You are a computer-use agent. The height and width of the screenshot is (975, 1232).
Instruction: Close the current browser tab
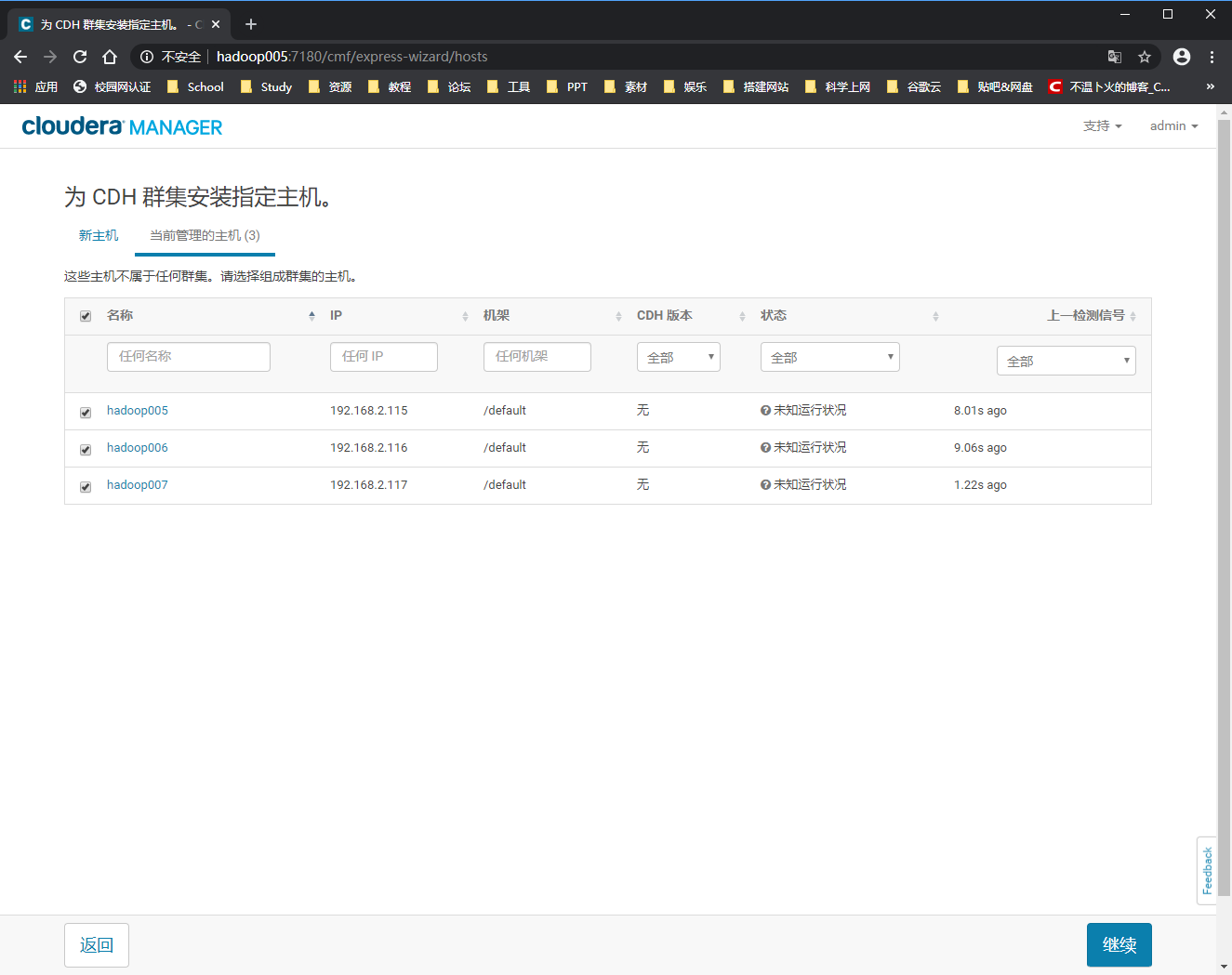[x=216, y=25]
